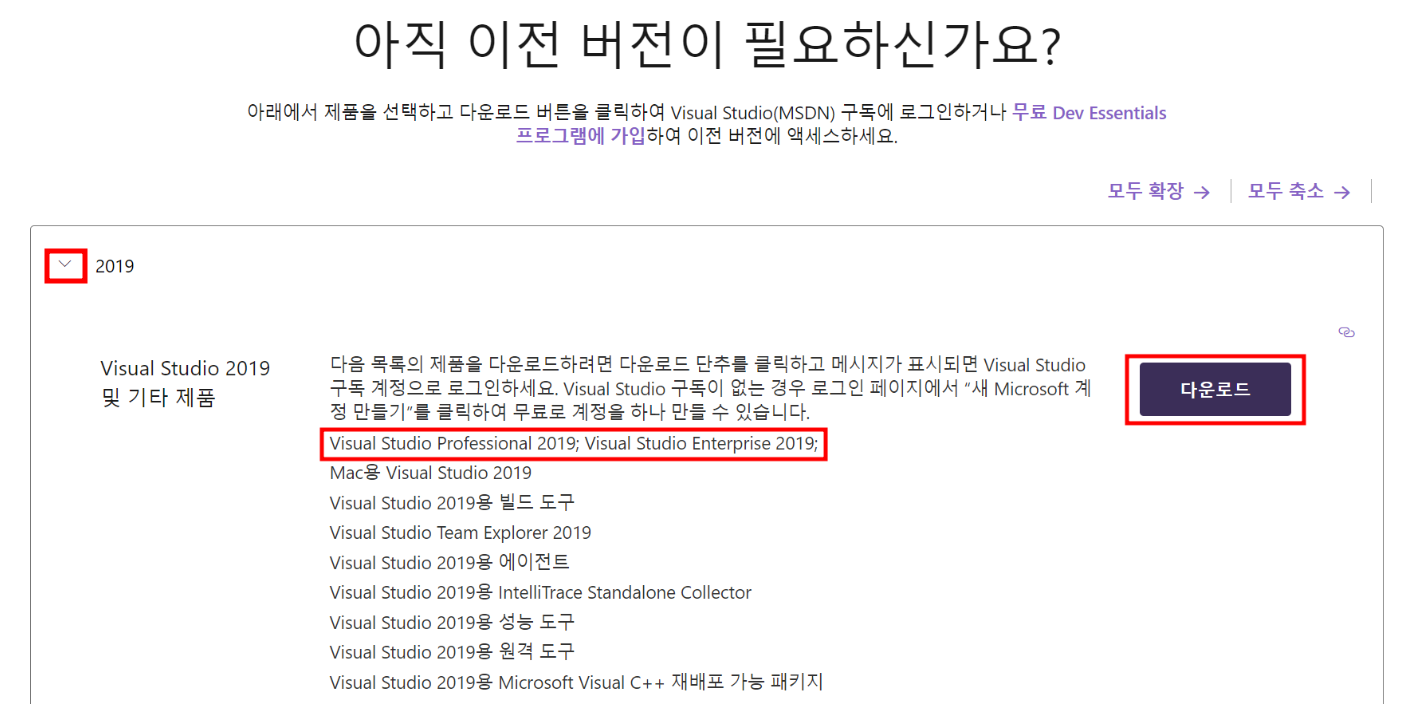Select Visual Studio 2019용 에이전트 item

click(450, 563)
